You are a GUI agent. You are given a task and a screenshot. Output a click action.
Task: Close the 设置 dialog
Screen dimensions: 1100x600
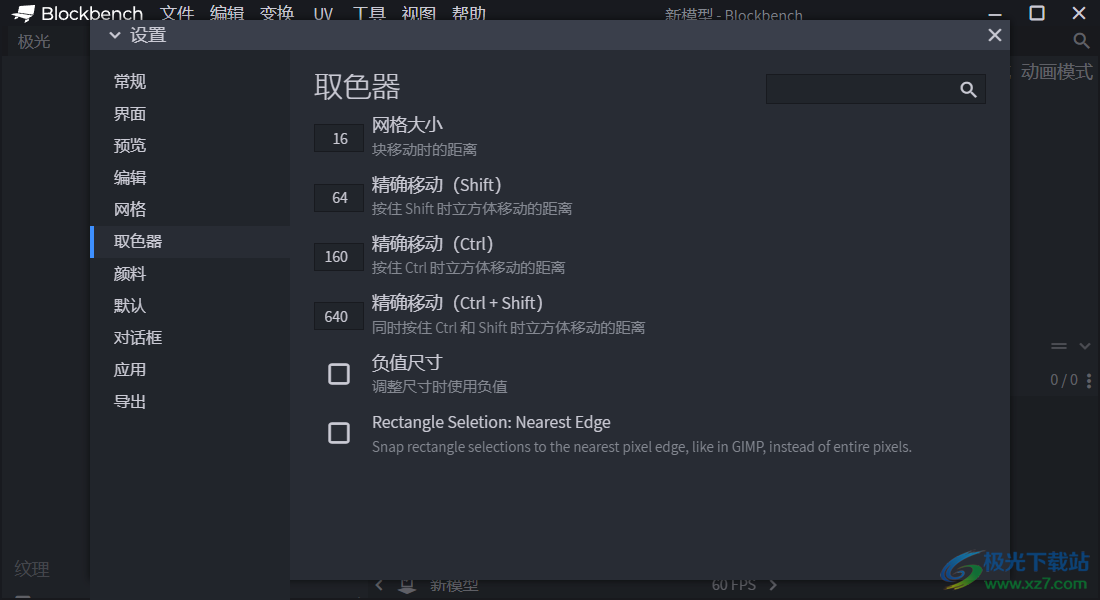994,35
